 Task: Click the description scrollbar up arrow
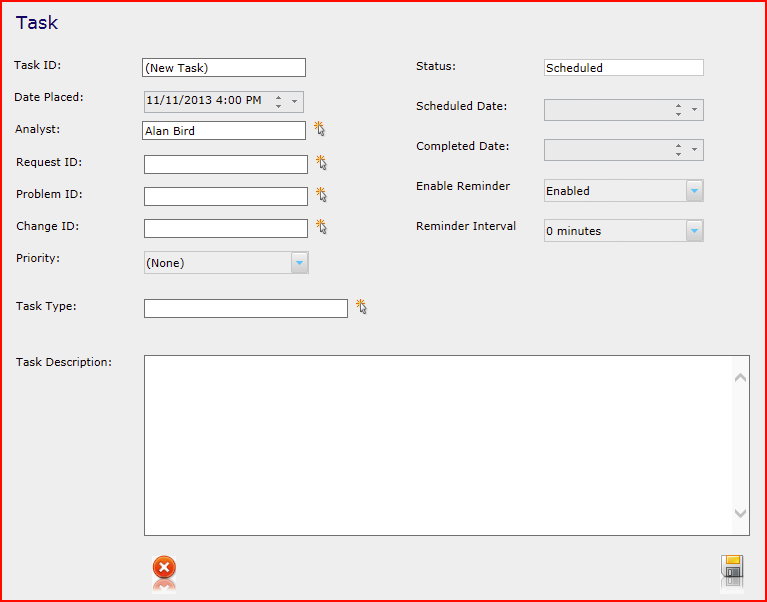741,378
